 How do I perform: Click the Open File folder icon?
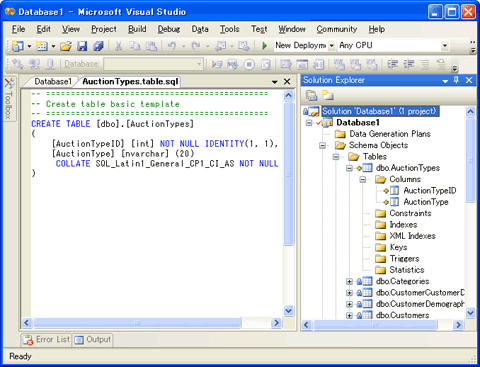(66, 46)
